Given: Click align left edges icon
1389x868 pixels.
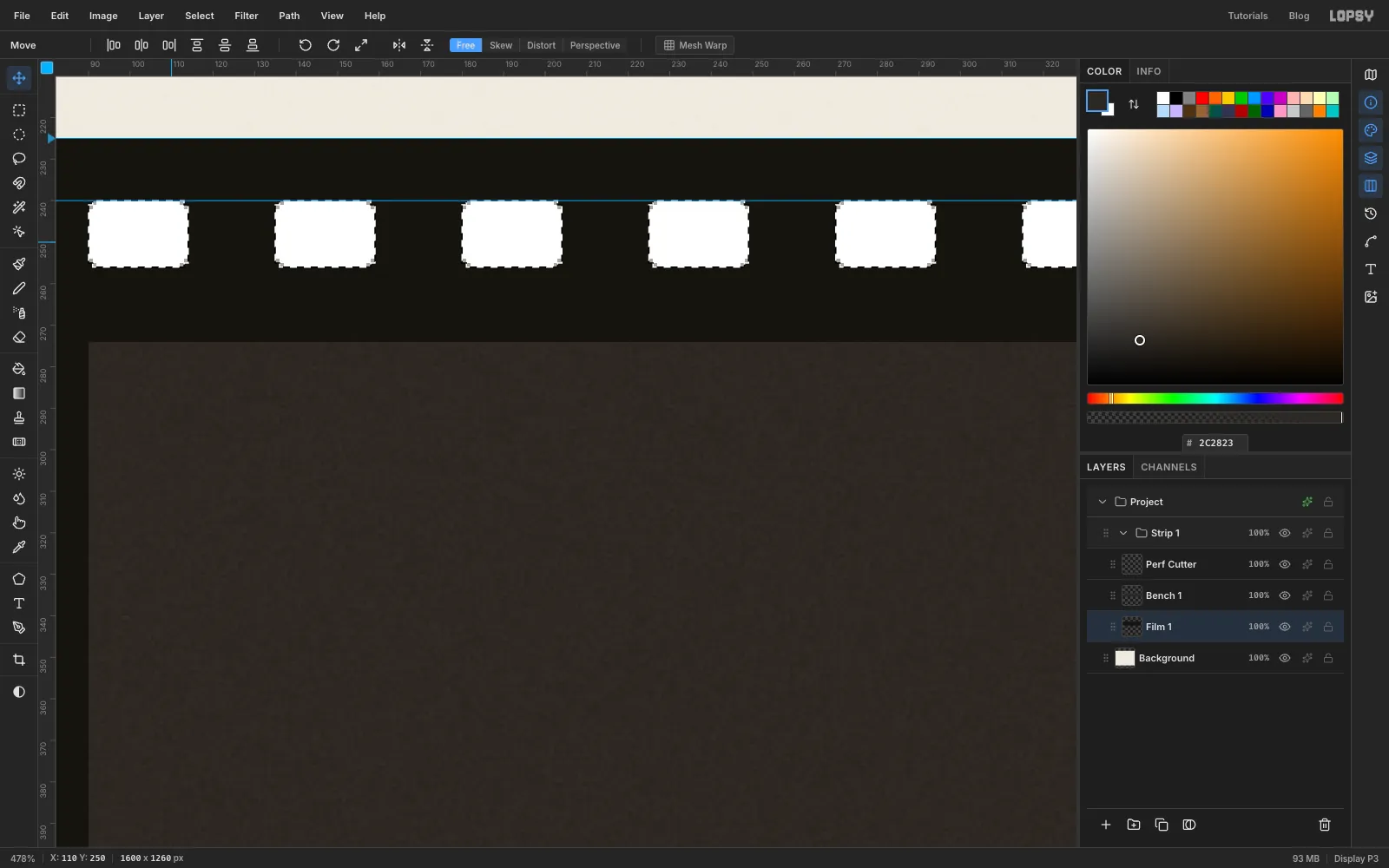Looking at the screenshot, I should point(114,45).
